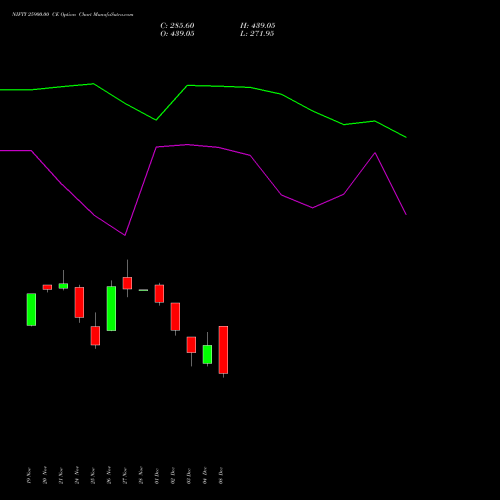Click the tall green candle above 26 Nov
Viewport: 500px width, 500px height.
[111, 308]
